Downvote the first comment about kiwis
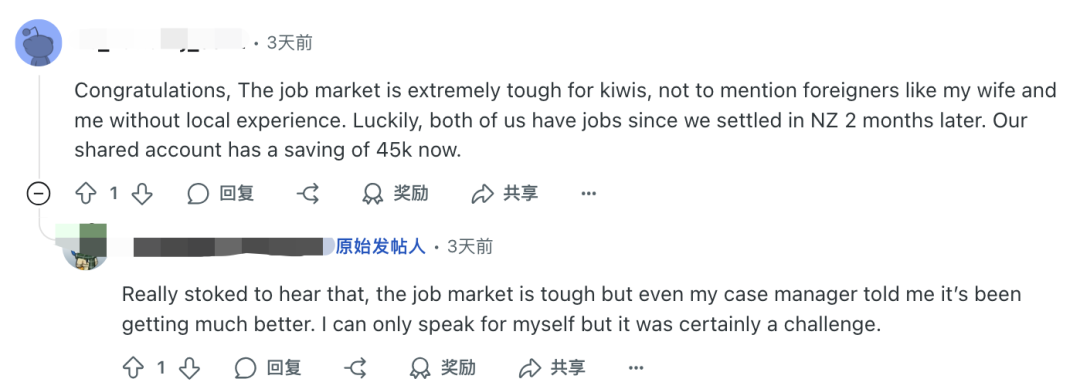 coord(142,194)
